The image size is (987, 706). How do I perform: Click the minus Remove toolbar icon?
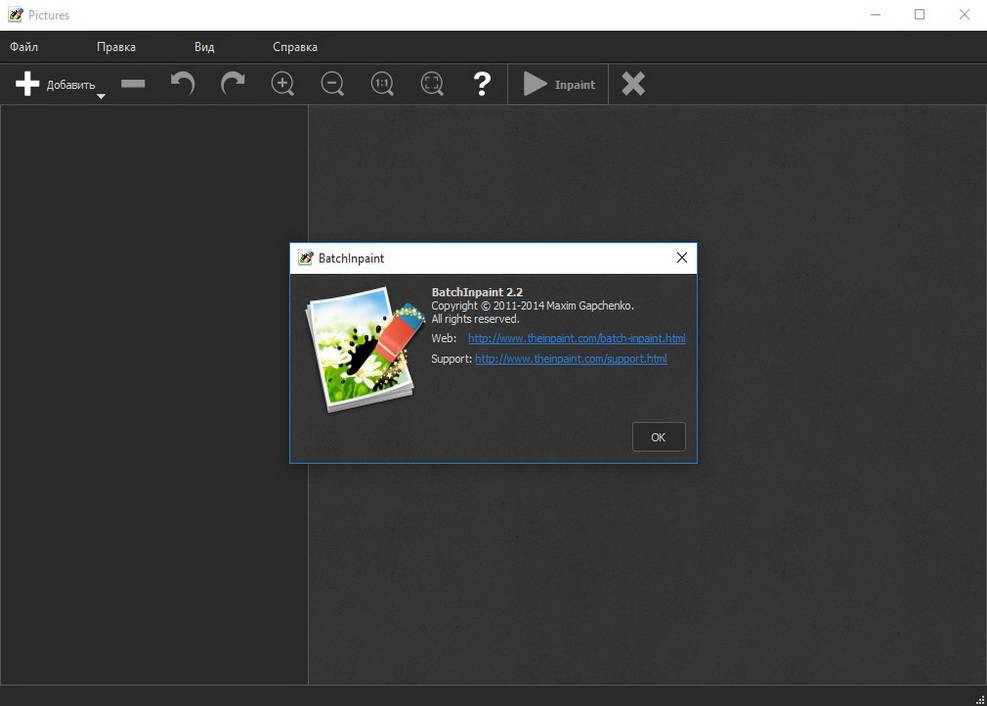[133, 84]
